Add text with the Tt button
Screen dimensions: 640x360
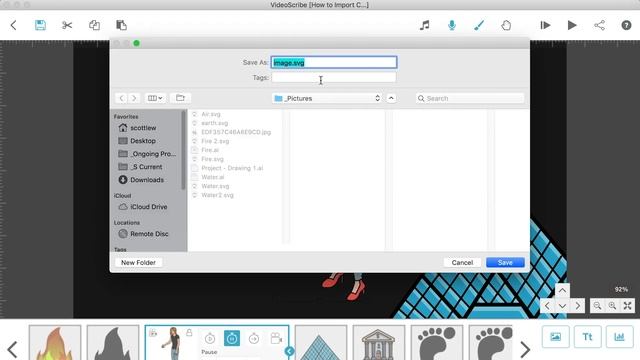point(587,337)
